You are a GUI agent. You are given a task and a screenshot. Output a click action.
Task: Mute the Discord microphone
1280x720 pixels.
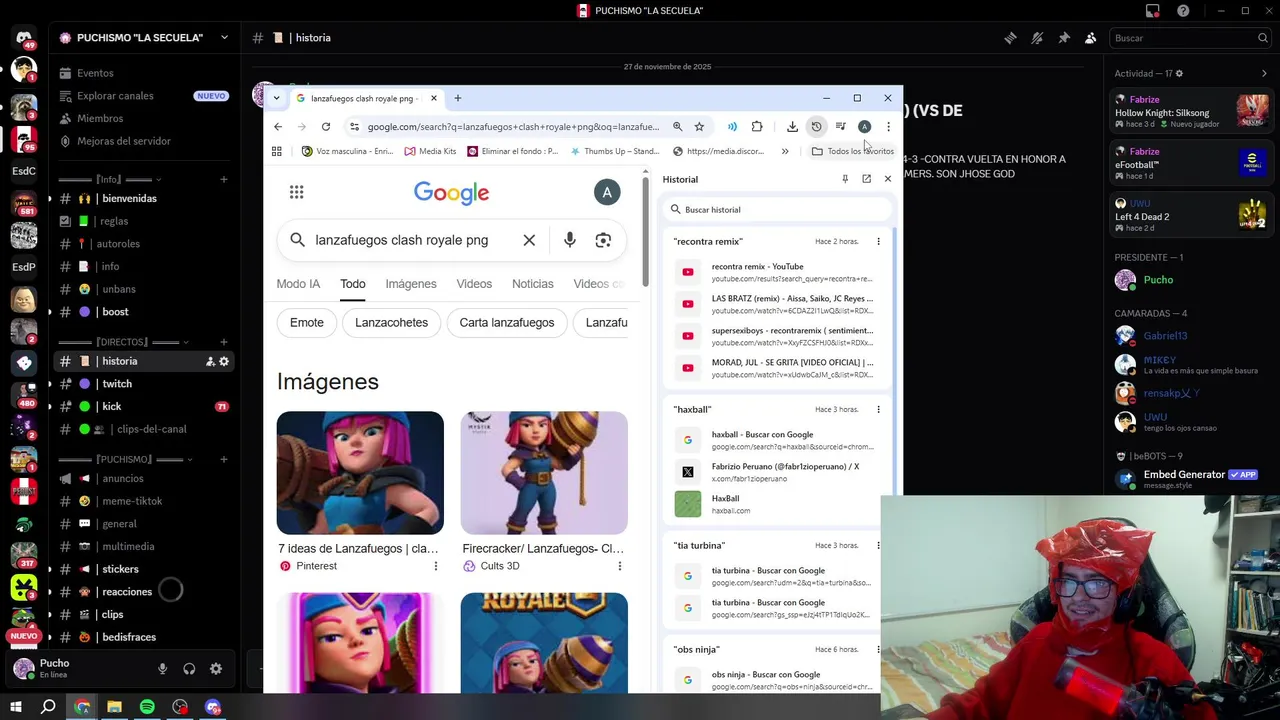tap(162, 669)
